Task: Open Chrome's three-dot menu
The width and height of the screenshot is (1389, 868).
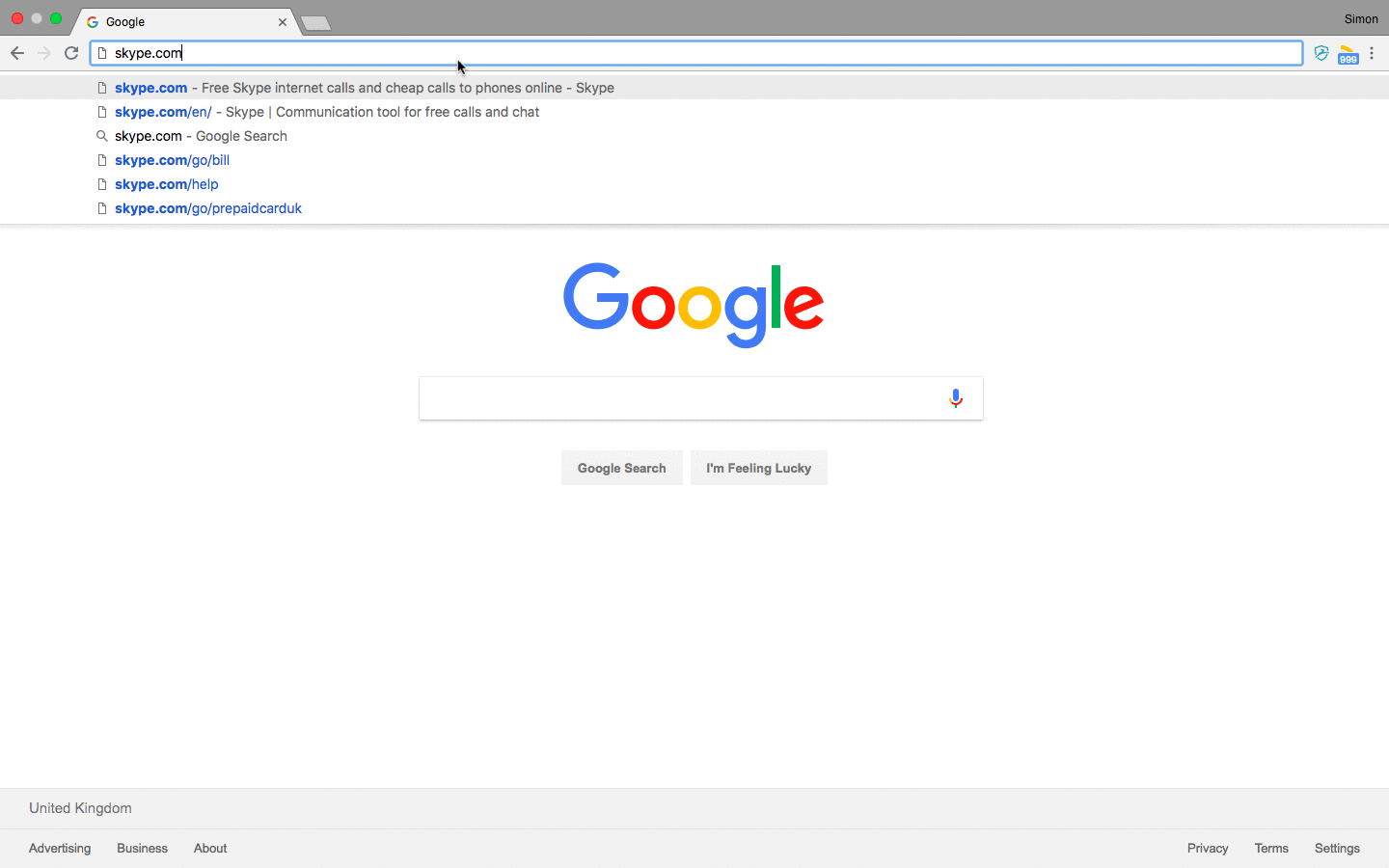Action: click(x=1372, y=53)
